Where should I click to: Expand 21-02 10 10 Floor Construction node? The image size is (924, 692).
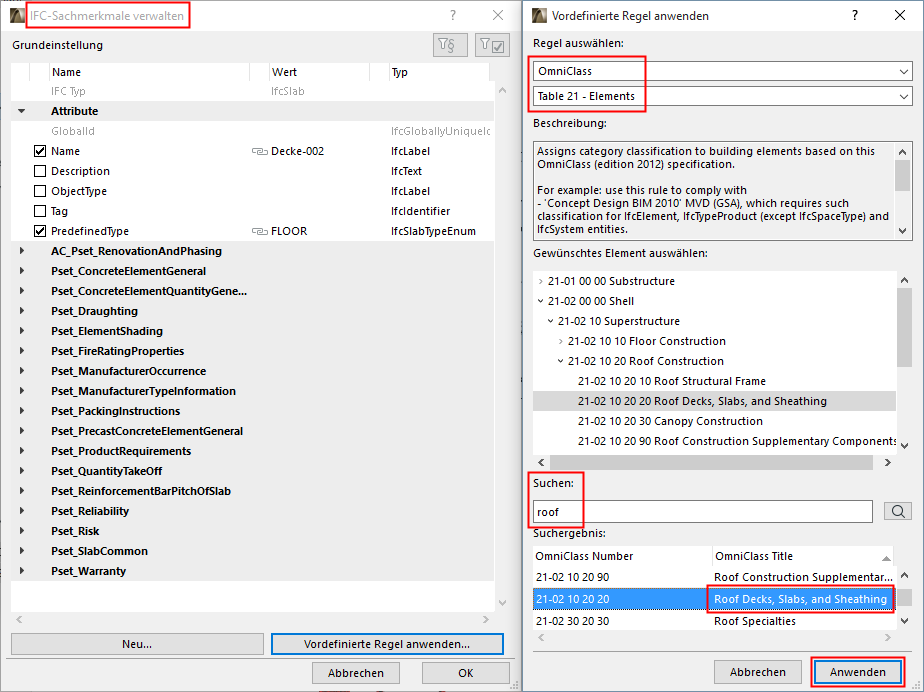(x=560, y=341)
